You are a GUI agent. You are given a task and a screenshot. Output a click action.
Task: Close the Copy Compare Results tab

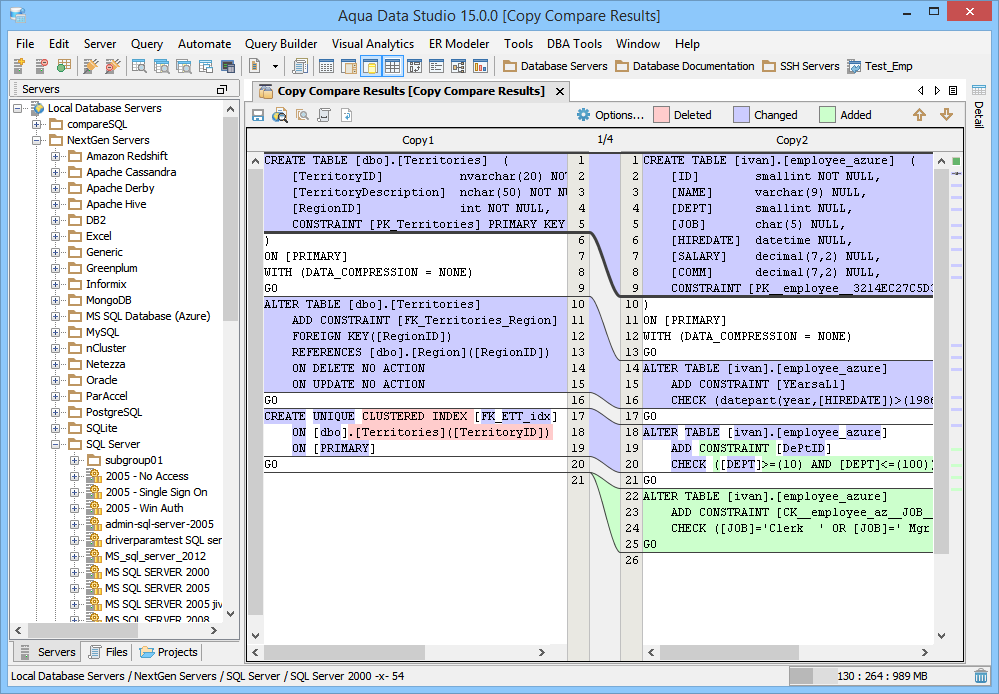coord(560,91)
